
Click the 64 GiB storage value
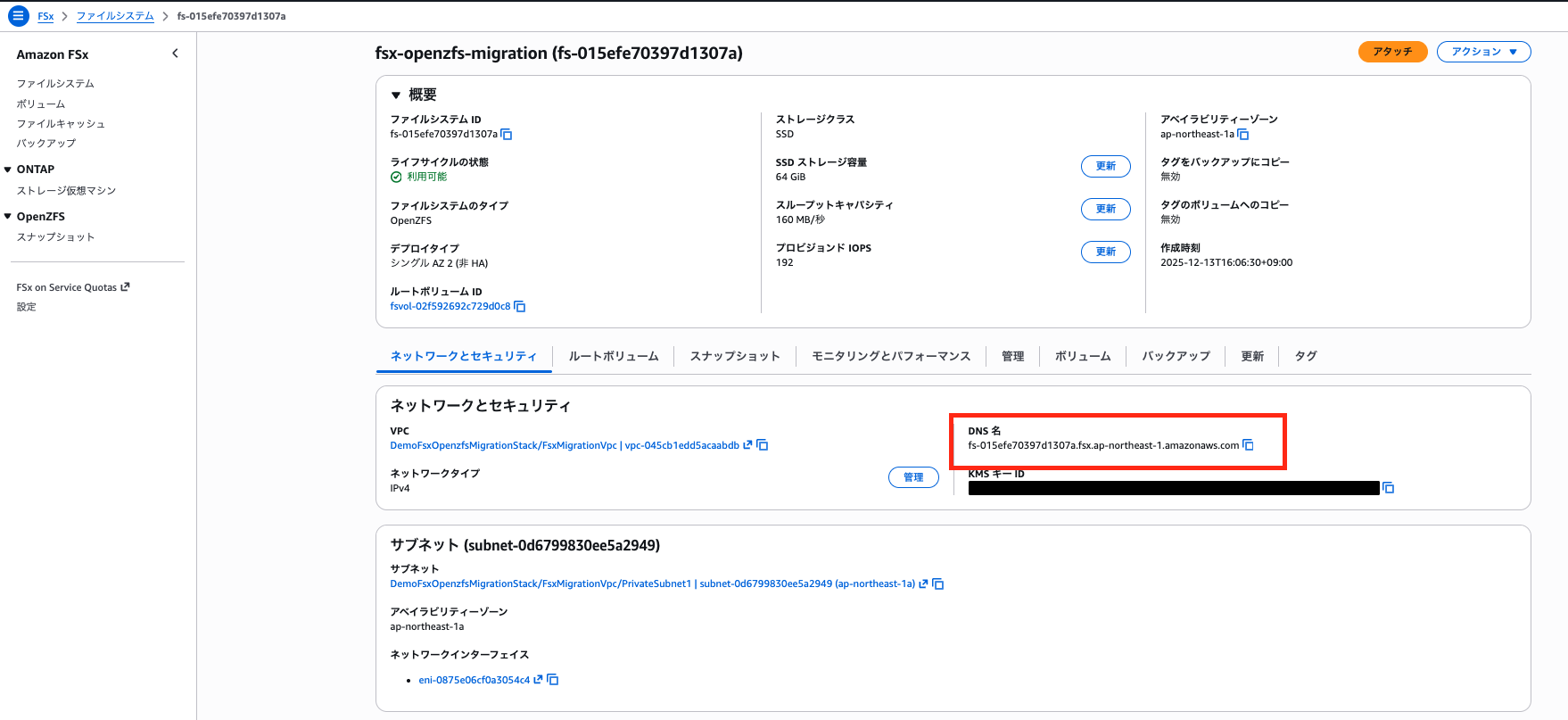pos(790,177)
